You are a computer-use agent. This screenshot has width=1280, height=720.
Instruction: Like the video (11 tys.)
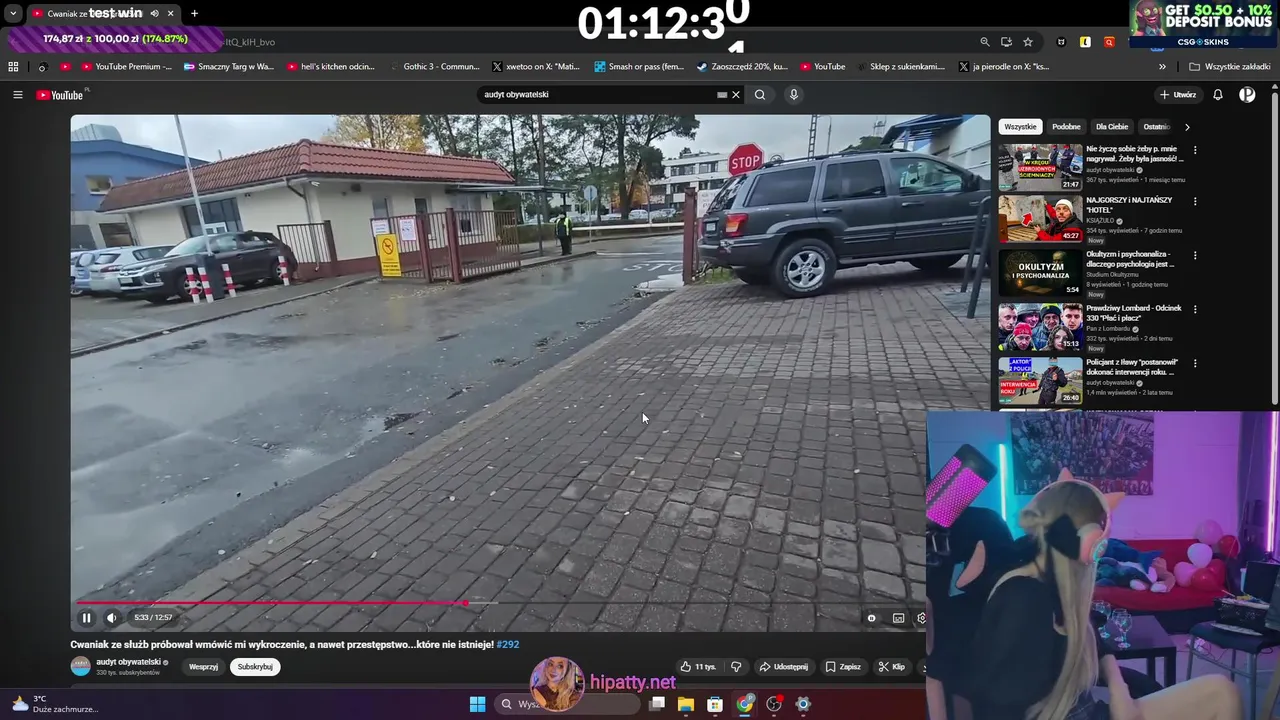tap(698, 667)
